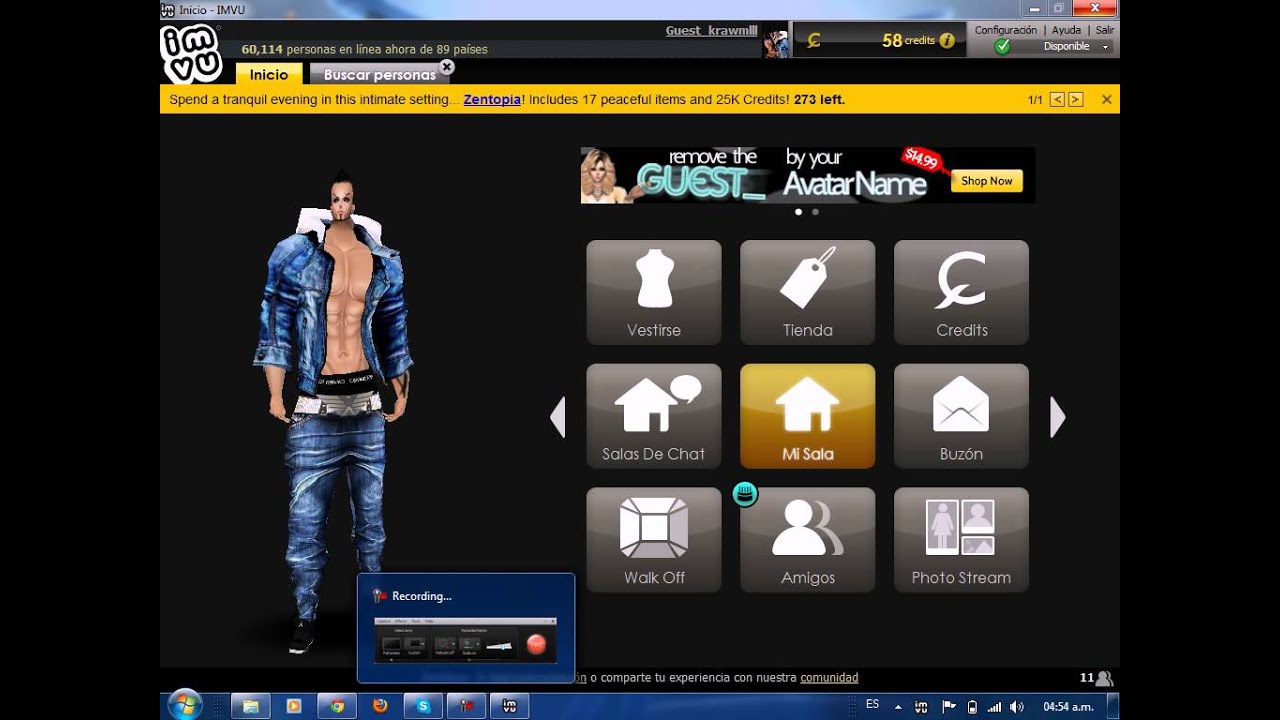Screen dimensions: 1280x720
Task: Open Chrome from the taskbar
Action: point(337,705)
